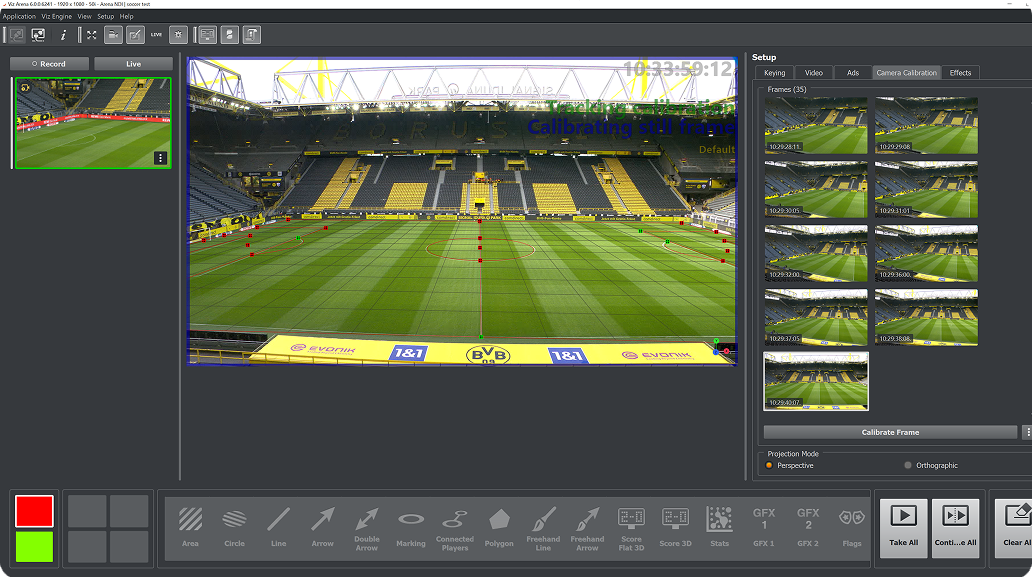The width and height of the screenshot is (1032, 577).
Task: Open the Setup menu
Action: pos(105,16)
